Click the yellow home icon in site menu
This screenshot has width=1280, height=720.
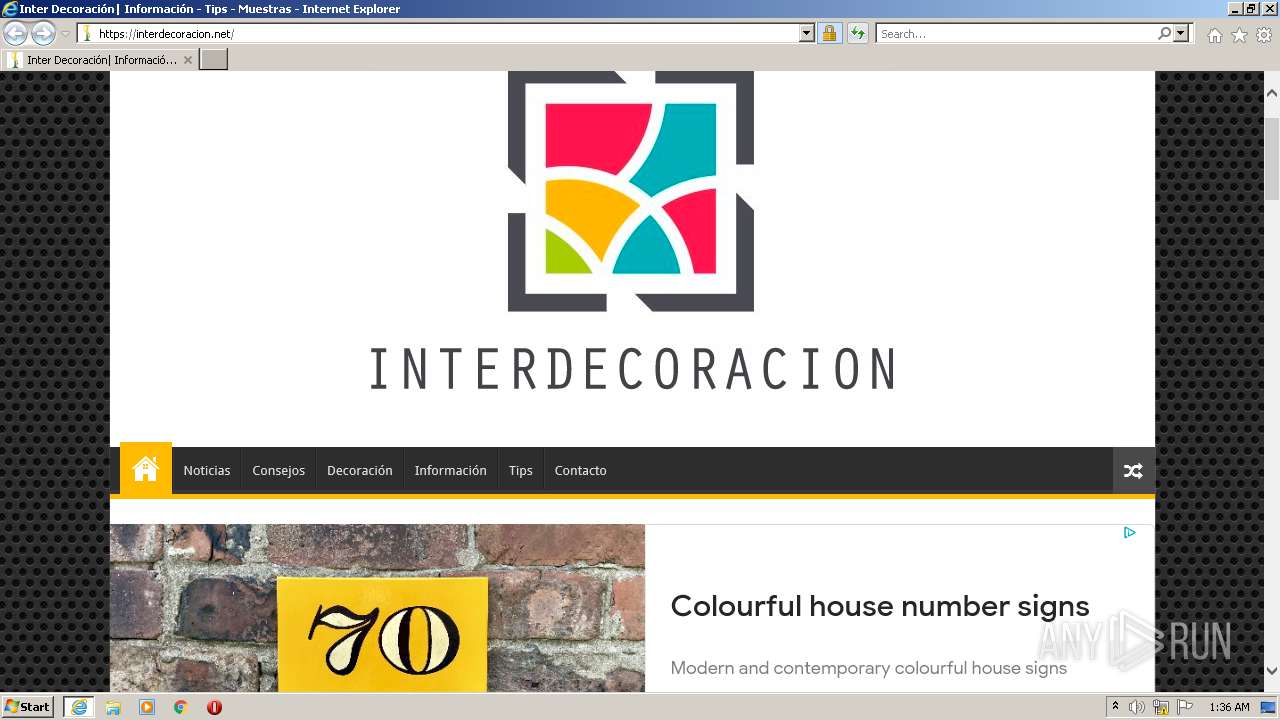(x=146, y=469)
